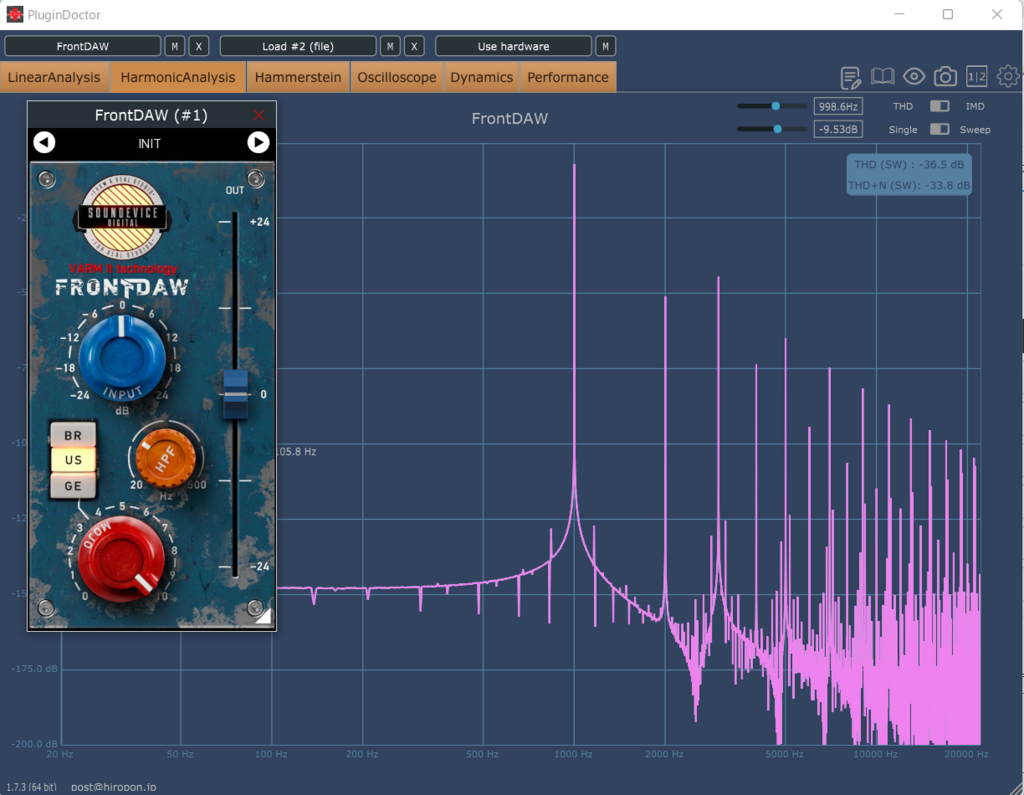
Task: Open the INIT preset selector
Action: tap(150, 143)
